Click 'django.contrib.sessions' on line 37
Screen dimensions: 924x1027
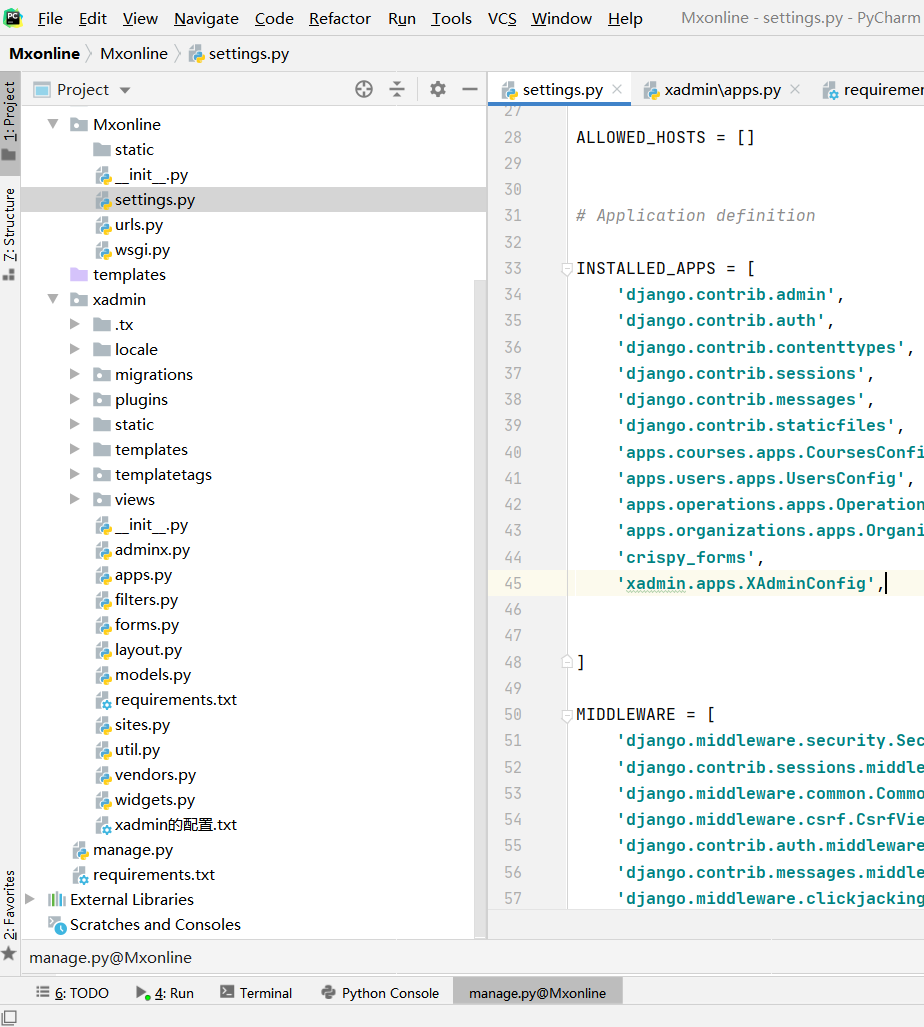tap(741, 373)
